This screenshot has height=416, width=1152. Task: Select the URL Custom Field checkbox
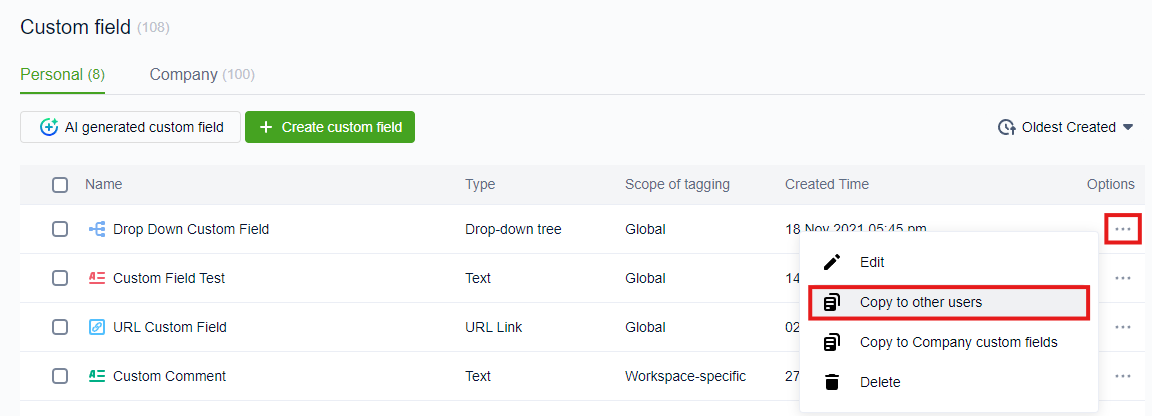point(60,327)
